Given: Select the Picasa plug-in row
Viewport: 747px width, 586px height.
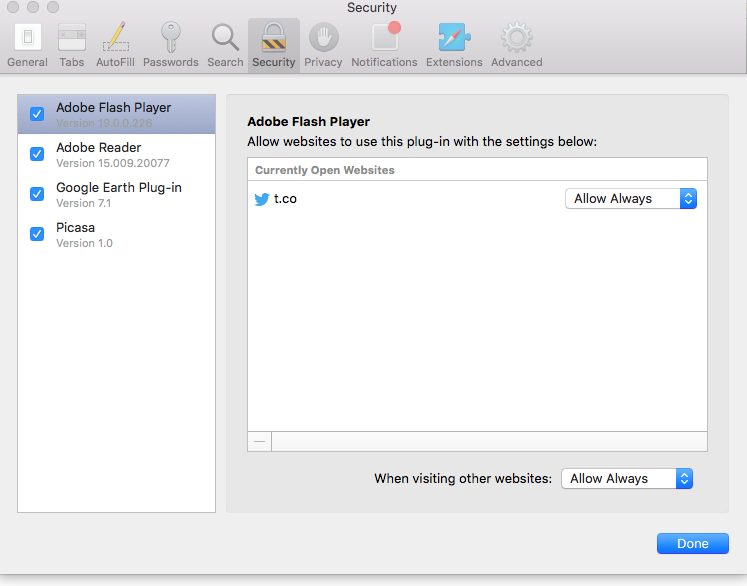Looking at the screenshot, I should coord(116,234).
